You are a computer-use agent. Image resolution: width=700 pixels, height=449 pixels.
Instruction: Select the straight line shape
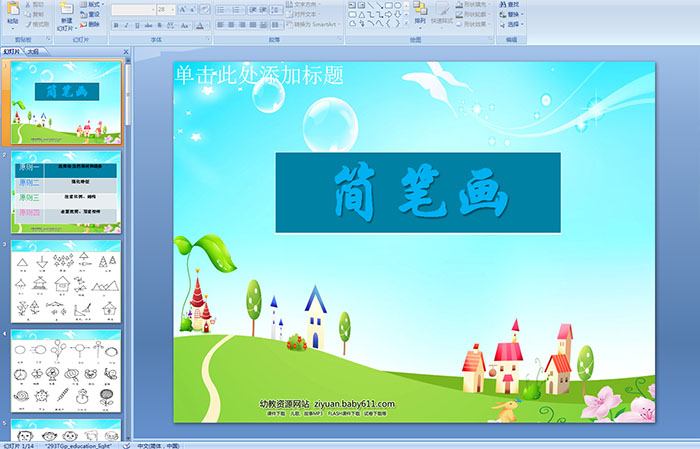pos(371,5)
